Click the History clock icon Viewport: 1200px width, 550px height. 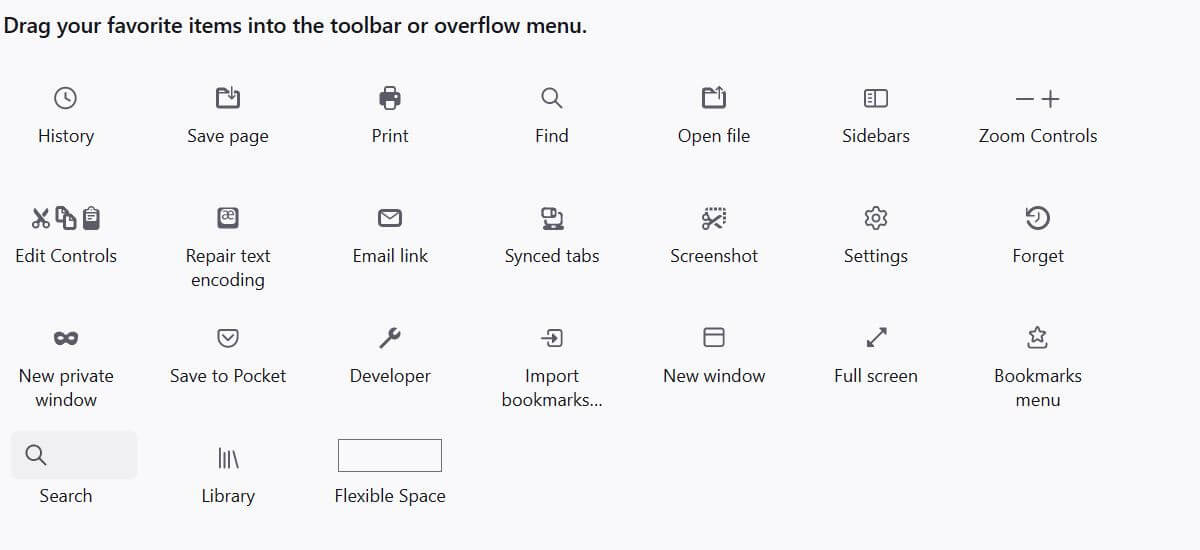(x=65, y=98)
